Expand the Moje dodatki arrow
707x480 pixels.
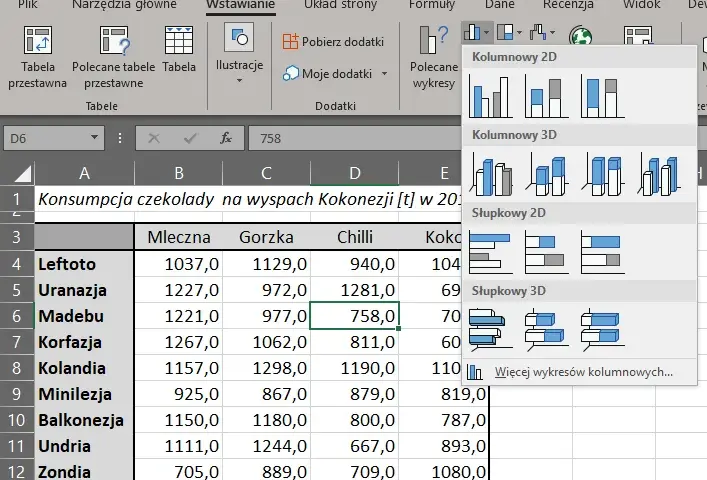384,73
